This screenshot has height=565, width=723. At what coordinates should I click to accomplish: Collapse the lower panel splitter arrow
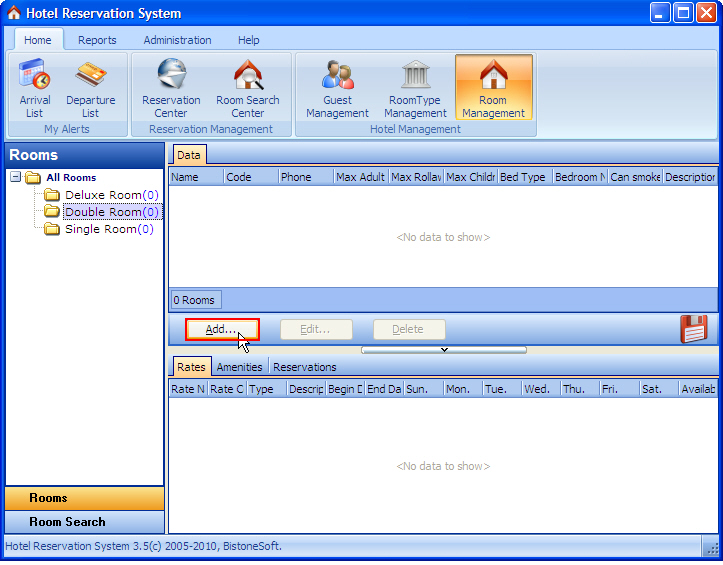(x=444, y=350)
